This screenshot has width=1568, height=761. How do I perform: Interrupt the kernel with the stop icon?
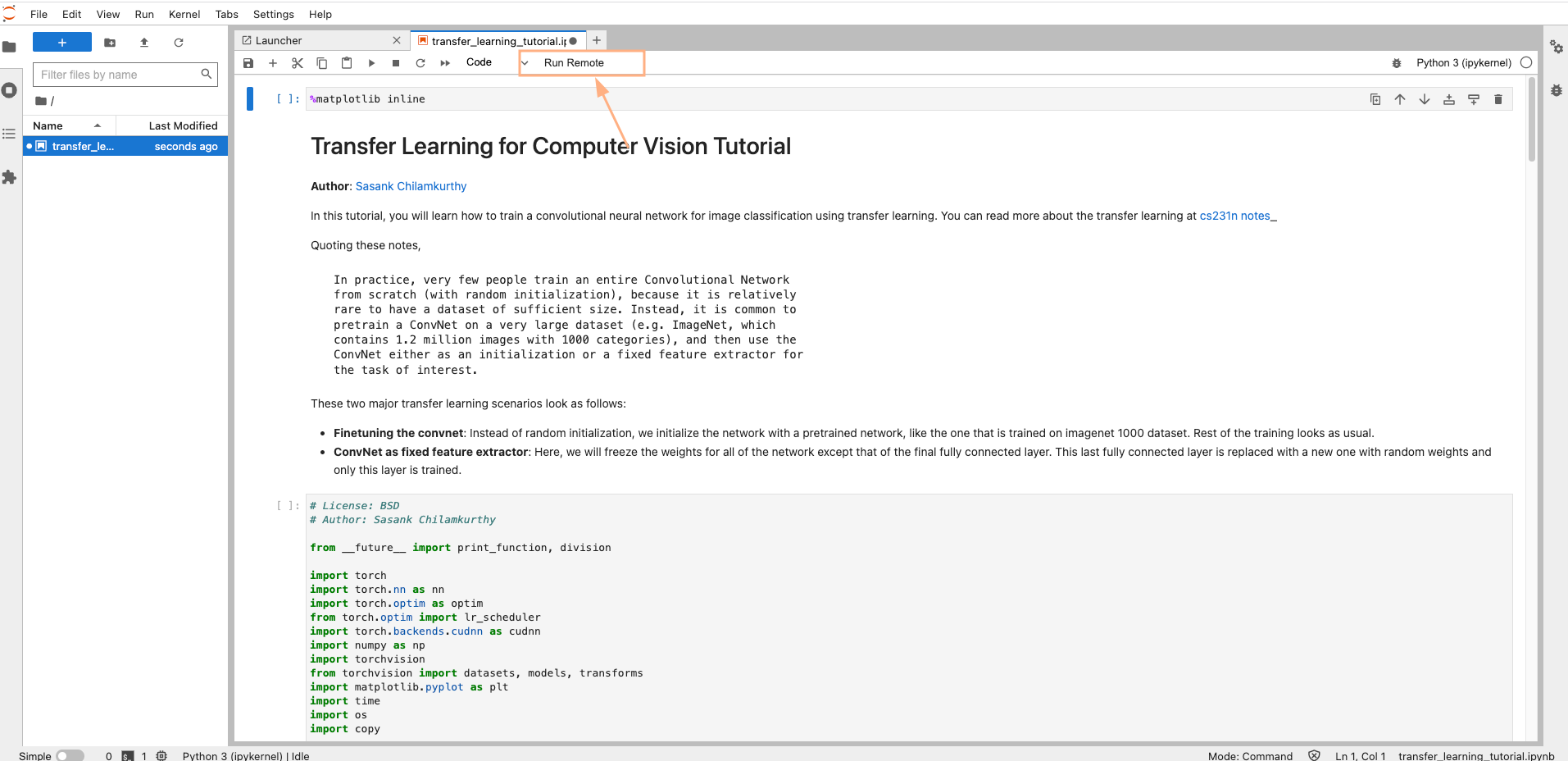(x=396, y=63)
